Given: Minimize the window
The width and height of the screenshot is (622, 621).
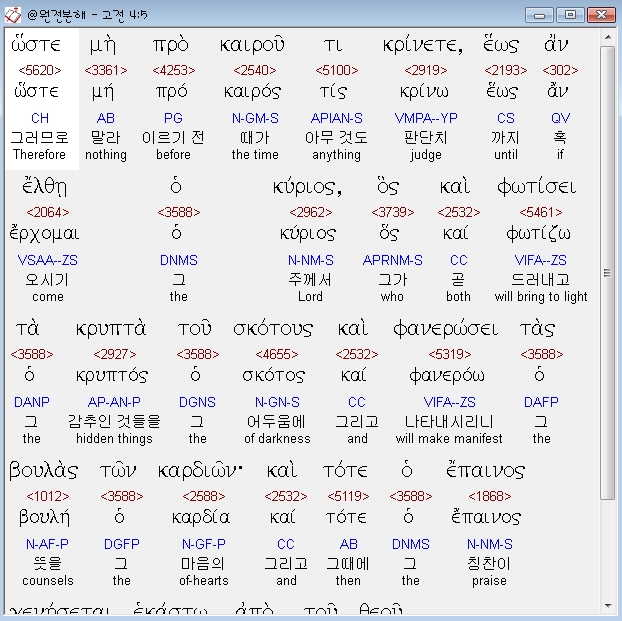Looking at the screenshot, I should click(539, 15).
